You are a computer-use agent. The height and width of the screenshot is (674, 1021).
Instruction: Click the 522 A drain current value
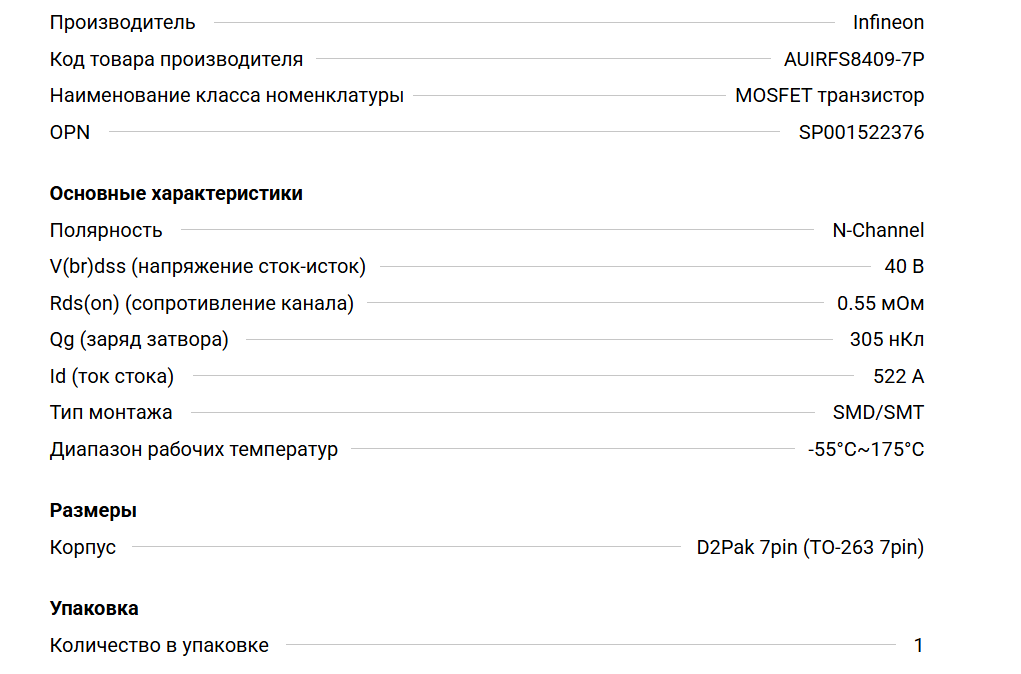point(898,376)
